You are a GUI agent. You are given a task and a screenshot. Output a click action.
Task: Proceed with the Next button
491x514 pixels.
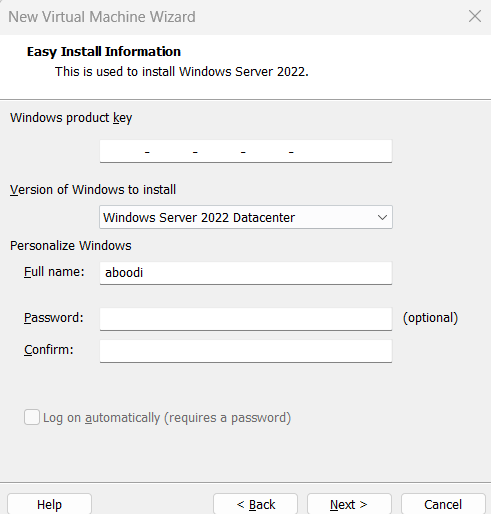click(349, 504)
